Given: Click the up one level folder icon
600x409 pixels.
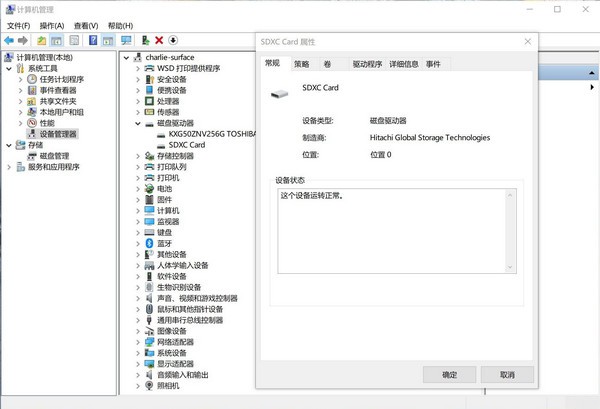Looking at the screenshot, I should (x=41, y=40).
